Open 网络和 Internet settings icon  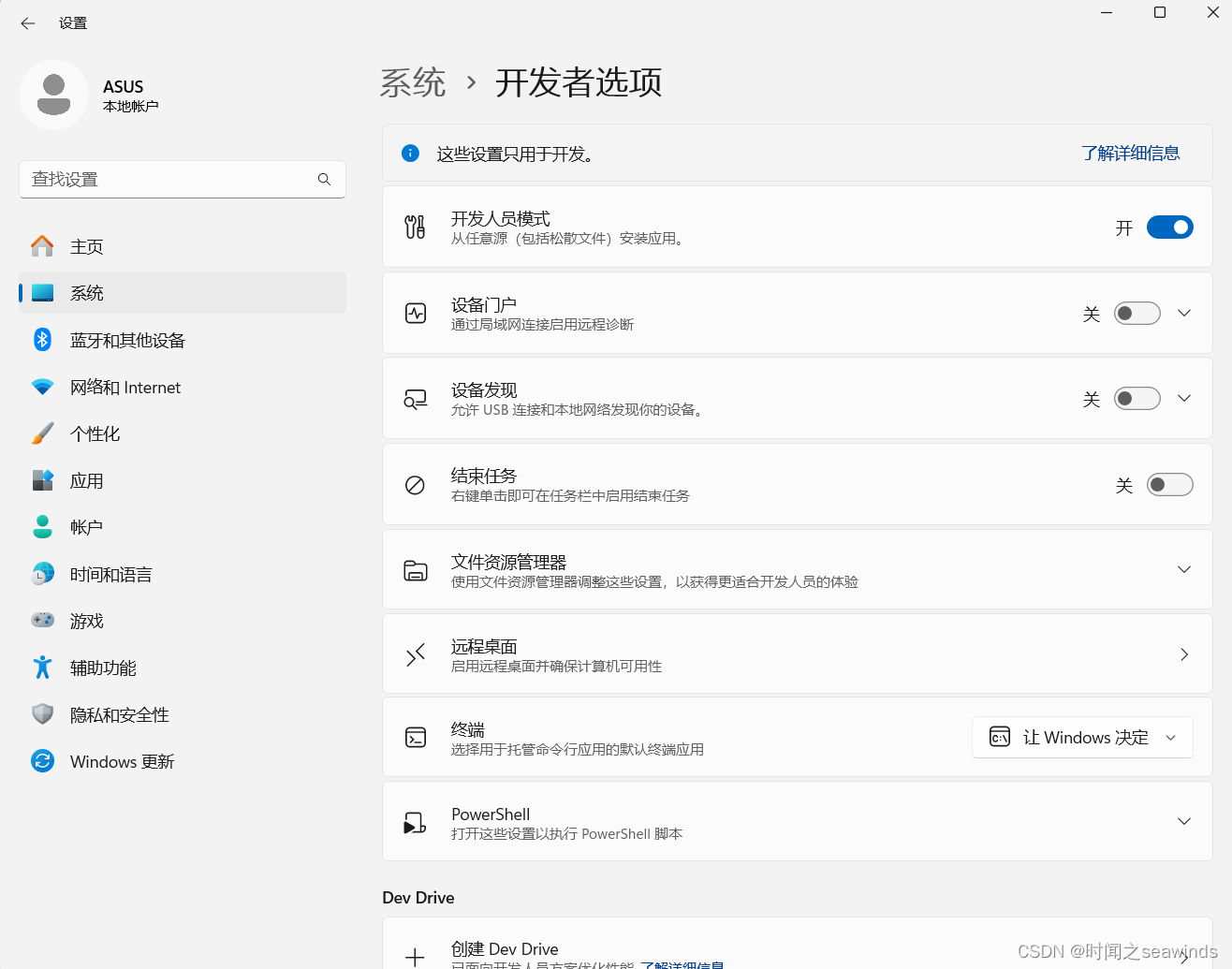tap(42, 387)
